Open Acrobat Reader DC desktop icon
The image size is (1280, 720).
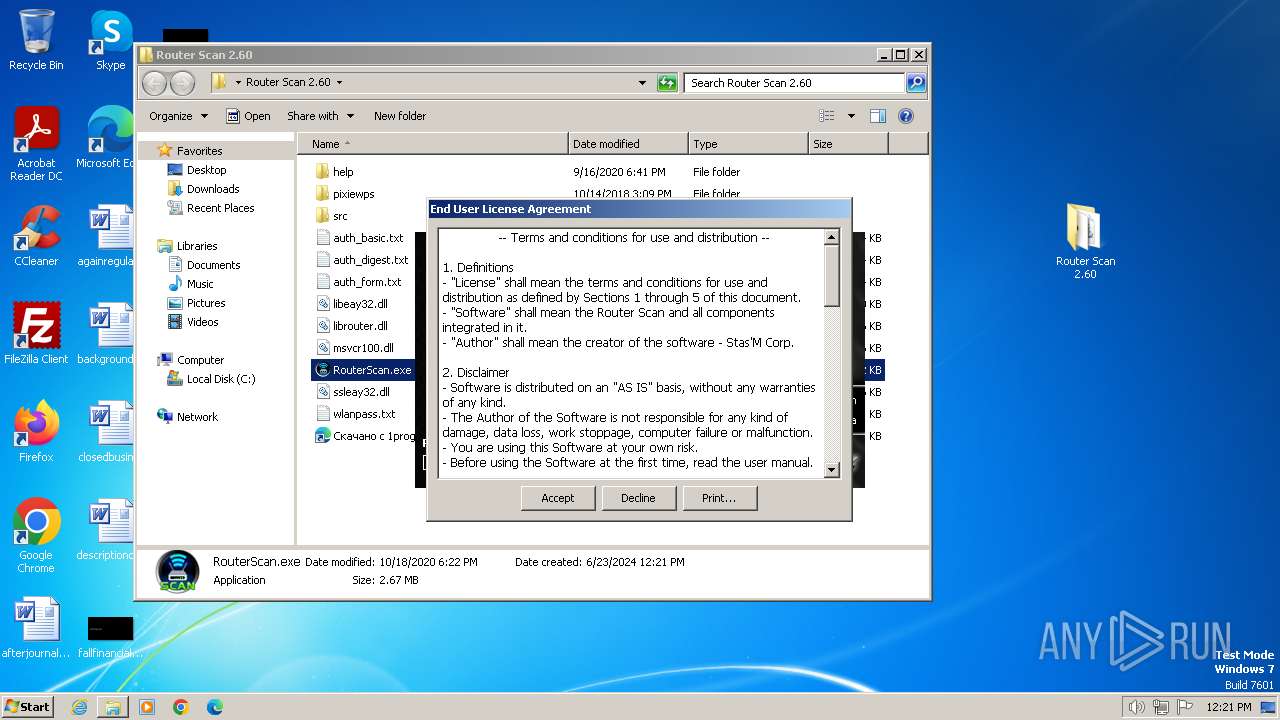pyautogui.click(x=36, y=144)
